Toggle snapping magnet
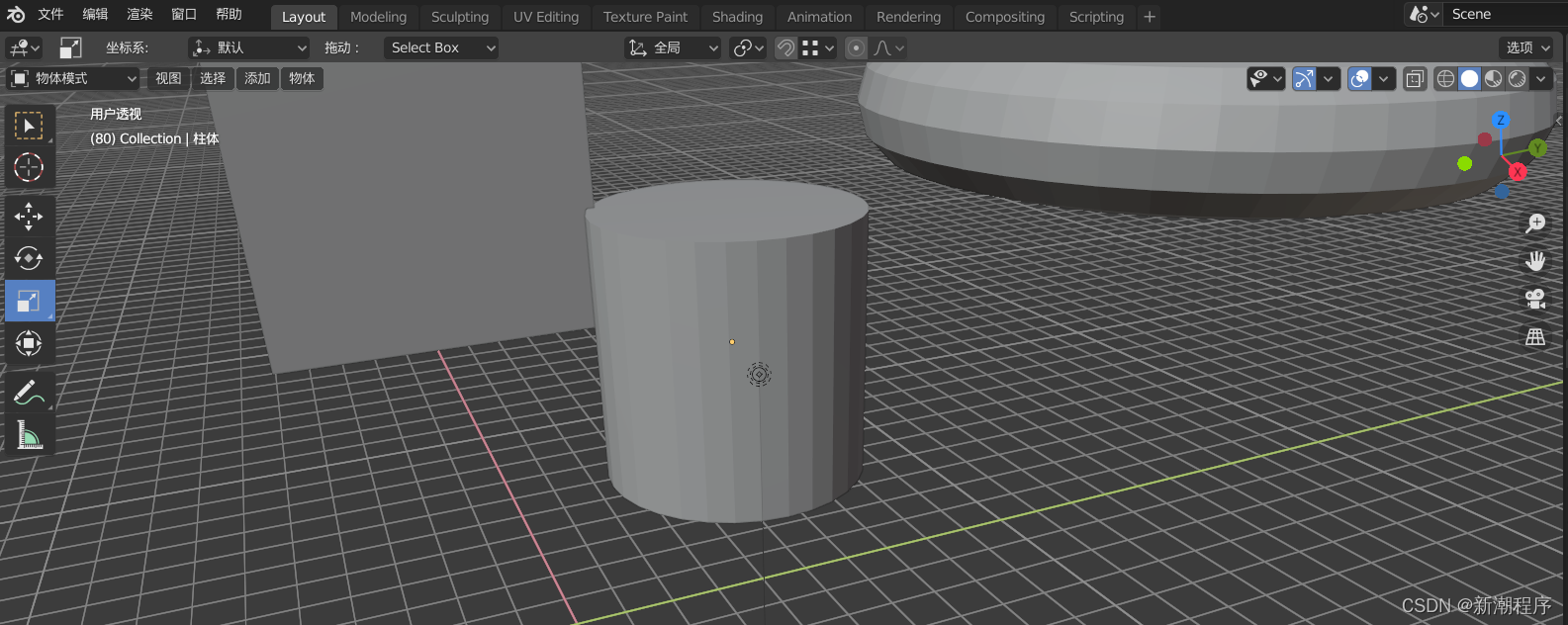 (x=785, y=47)
